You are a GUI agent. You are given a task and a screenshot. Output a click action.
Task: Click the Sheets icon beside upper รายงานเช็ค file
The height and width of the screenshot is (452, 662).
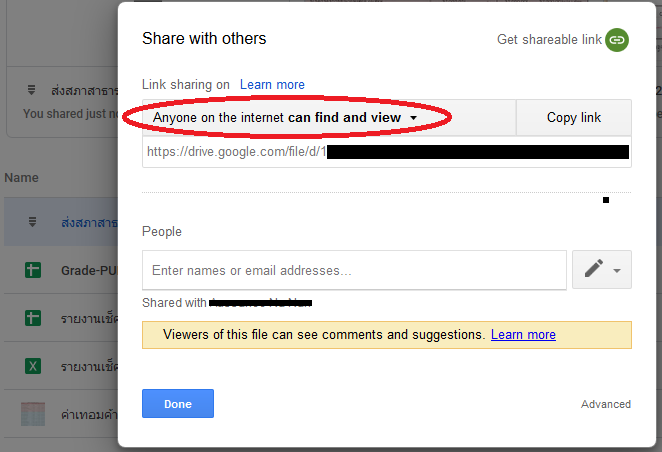[x=32, y=318]
